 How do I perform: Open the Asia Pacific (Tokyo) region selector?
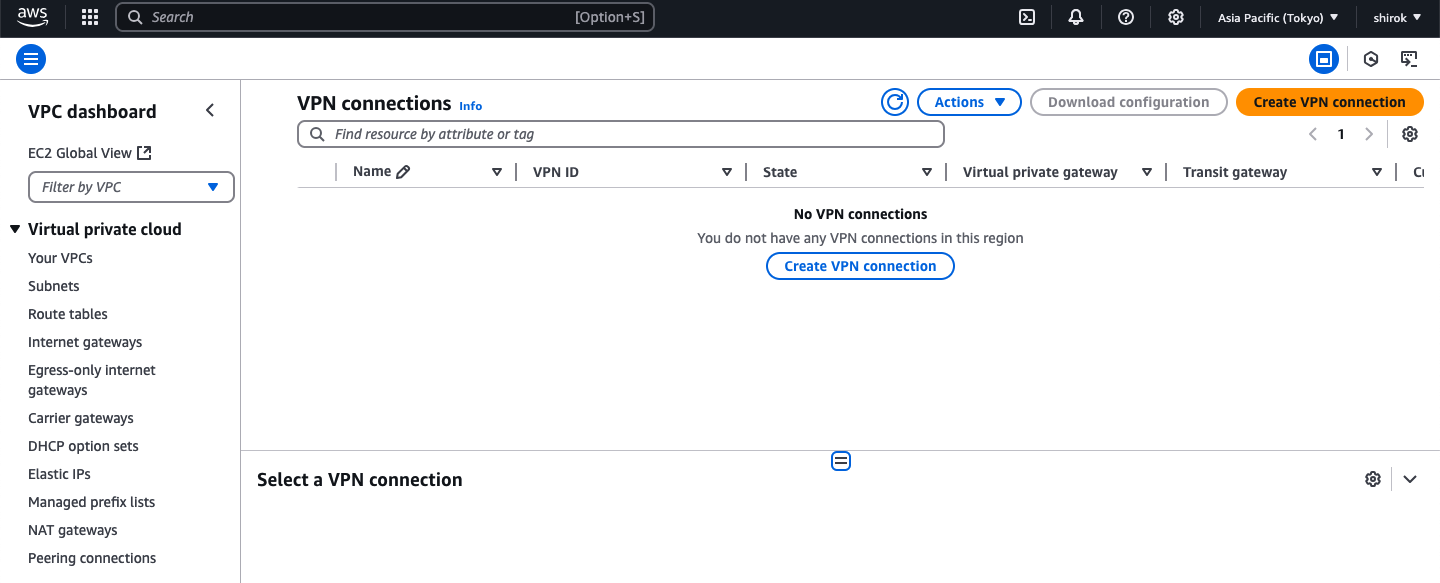[x=1278, y=17]
